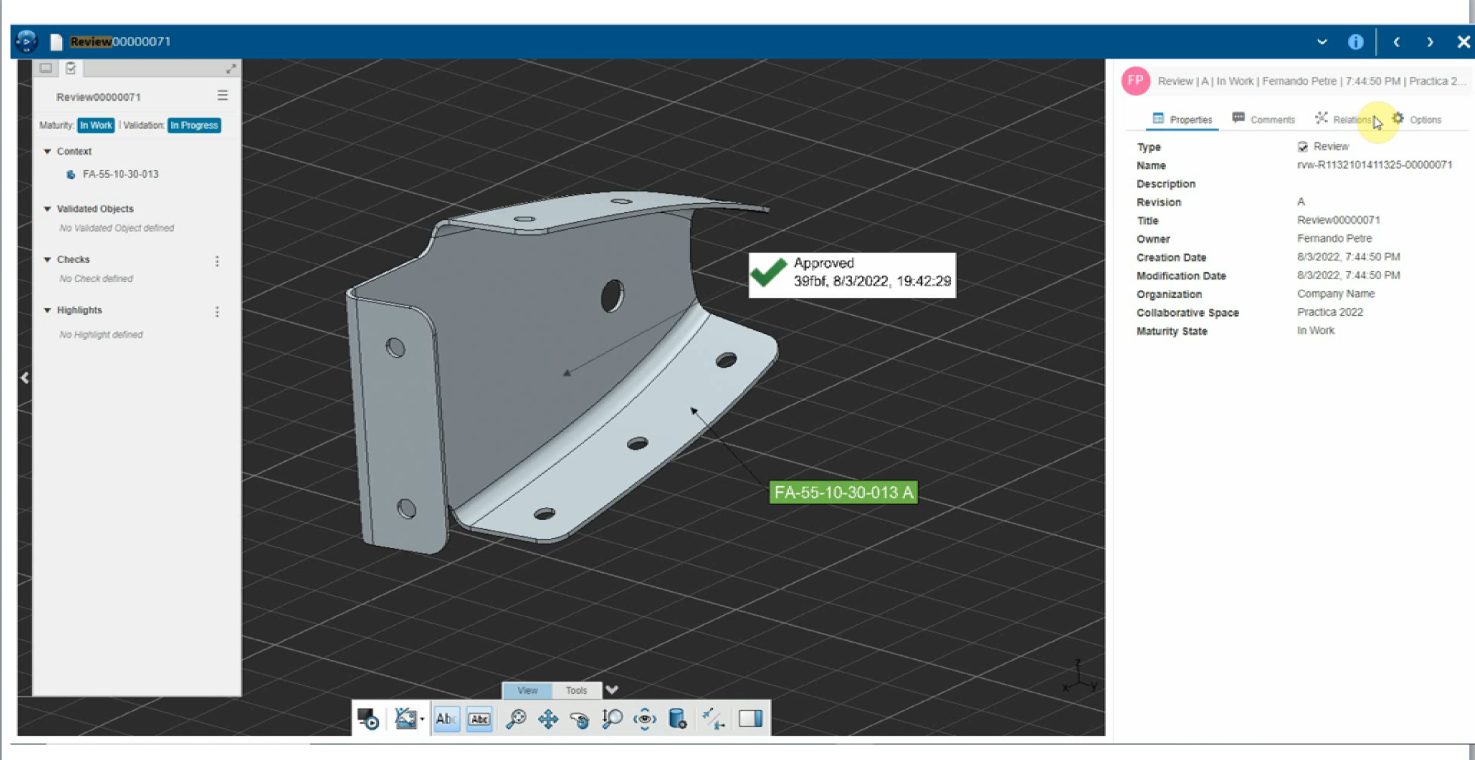This screenshot has height=760, width=1475.
Task: Click the In Progress validation badge
Action: (194, 126)
